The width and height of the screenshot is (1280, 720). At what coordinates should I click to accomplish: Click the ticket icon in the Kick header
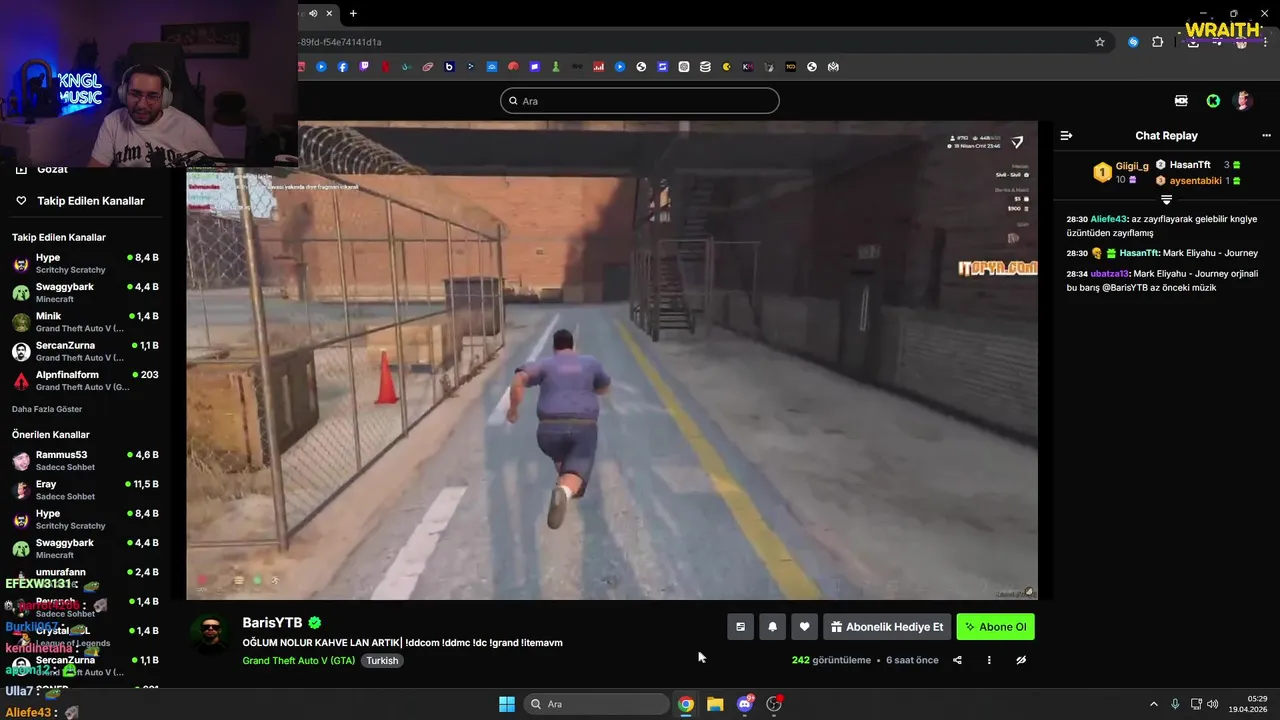coord(1181,101)
